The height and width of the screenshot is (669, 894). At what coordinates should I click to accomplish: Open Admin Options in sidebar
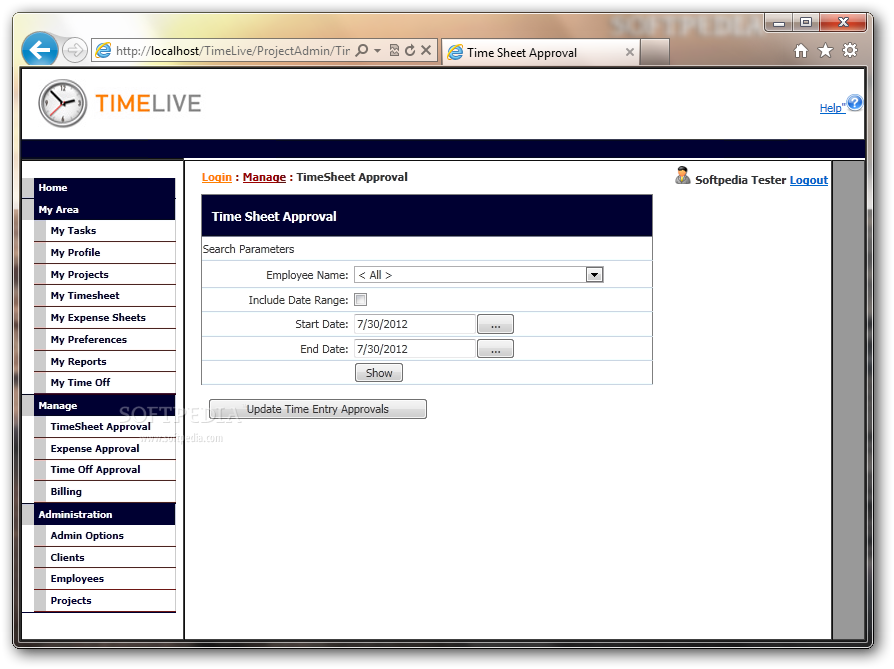pos(104,536)
